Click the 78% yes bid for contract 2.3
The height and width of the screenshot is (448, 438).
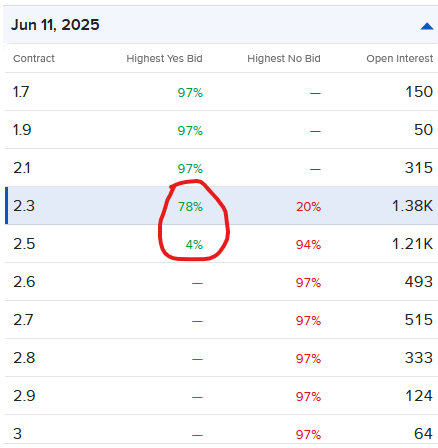190,206
